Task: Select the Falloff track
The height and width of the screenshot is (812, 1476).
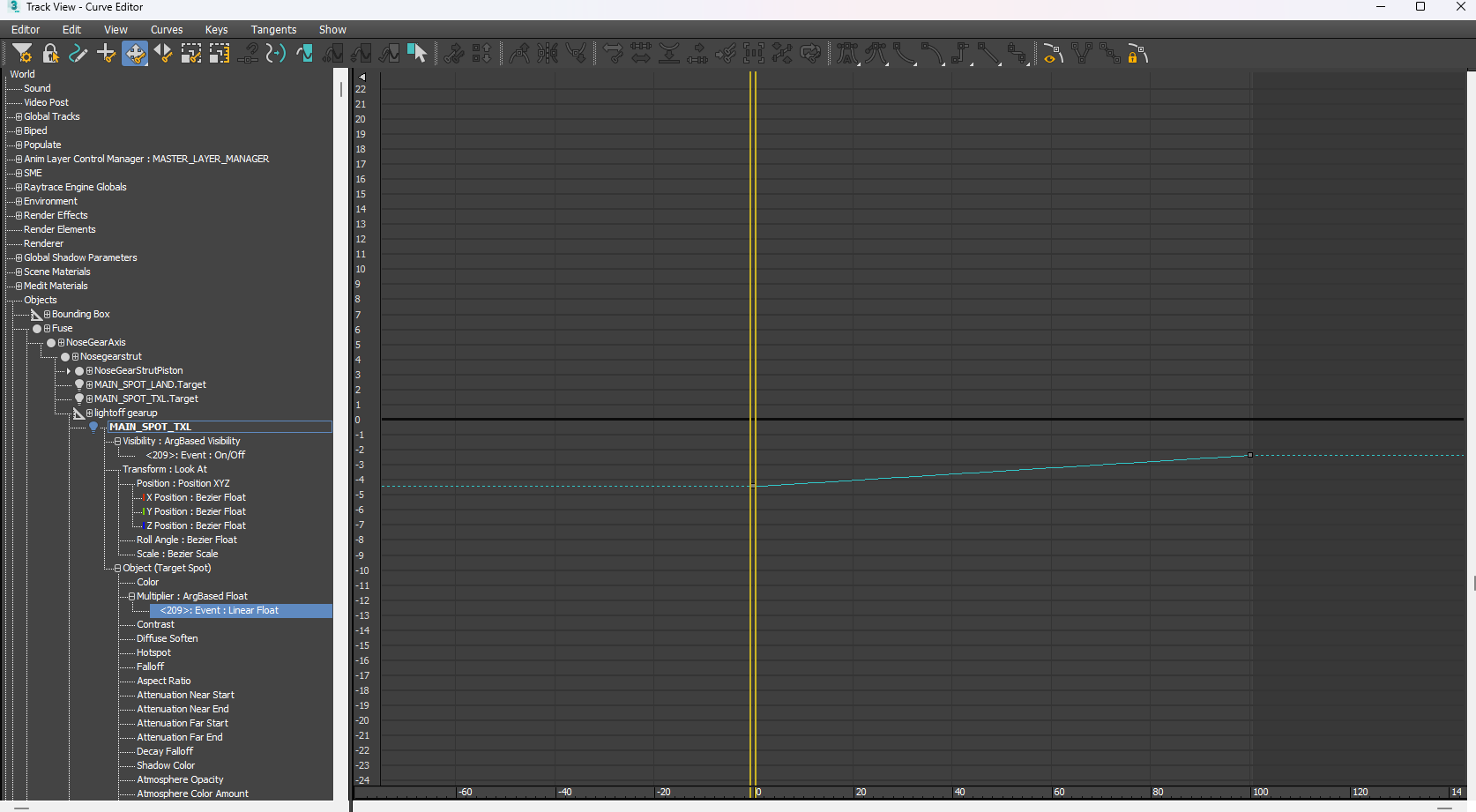Action: tap(150, 667)
